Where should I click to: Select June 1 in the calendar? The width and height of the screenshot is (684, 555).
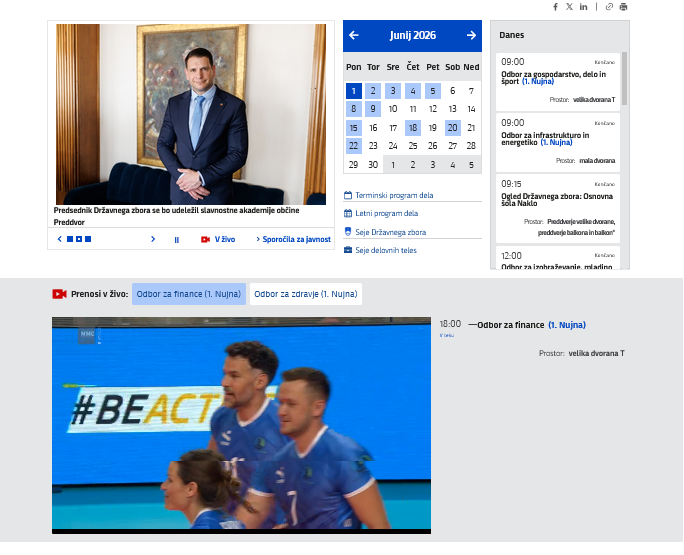pyautogui.click(x=354, y=91)
